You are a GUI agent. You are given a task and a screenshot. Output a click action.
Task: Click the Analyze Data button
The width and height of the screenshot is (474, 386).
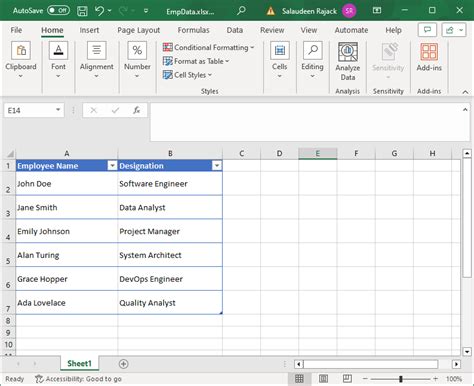(x=348, y=62)
